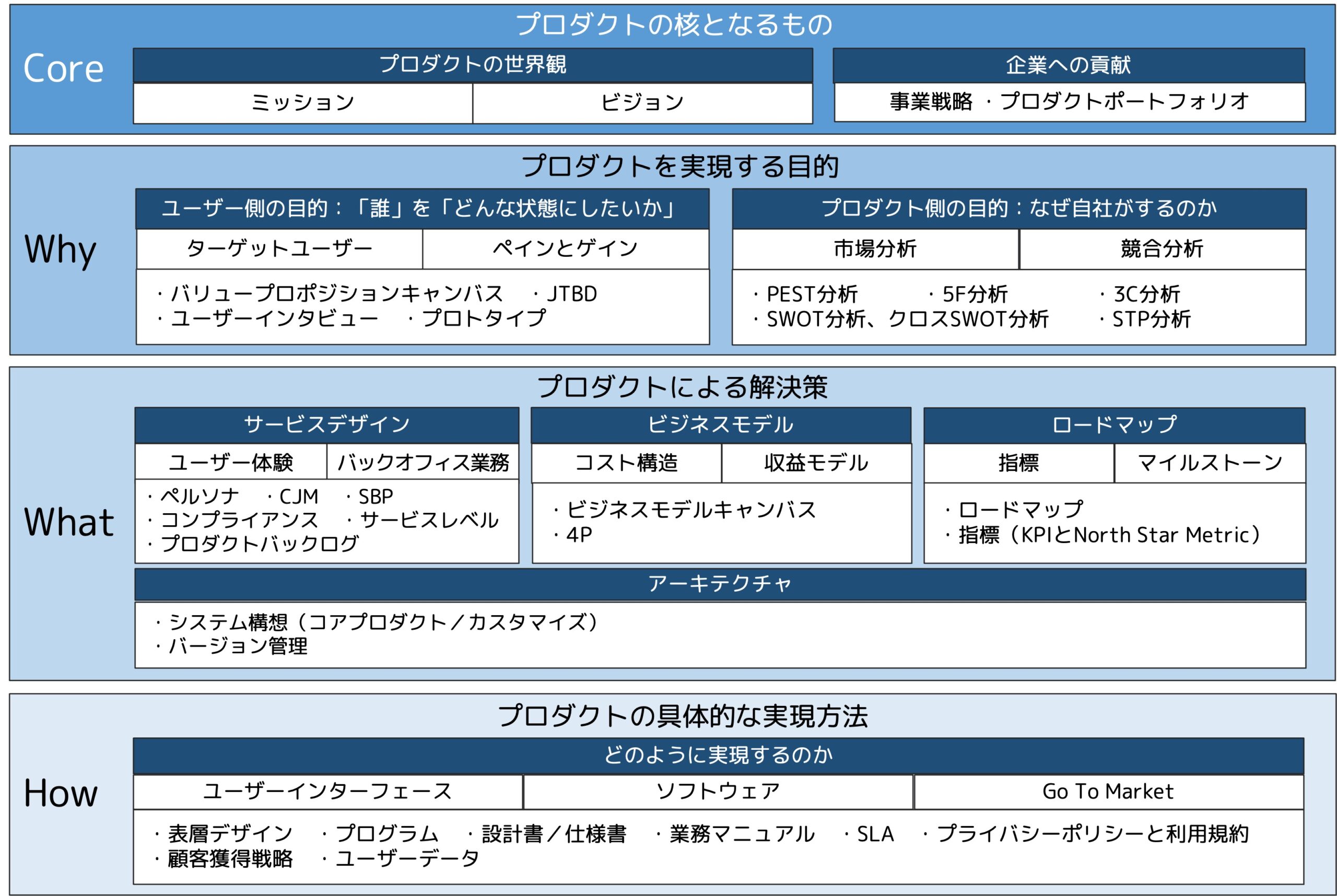The image size is (1337, 896).
Task: Click the "市場分析" cell
Action: click(876, 249)
